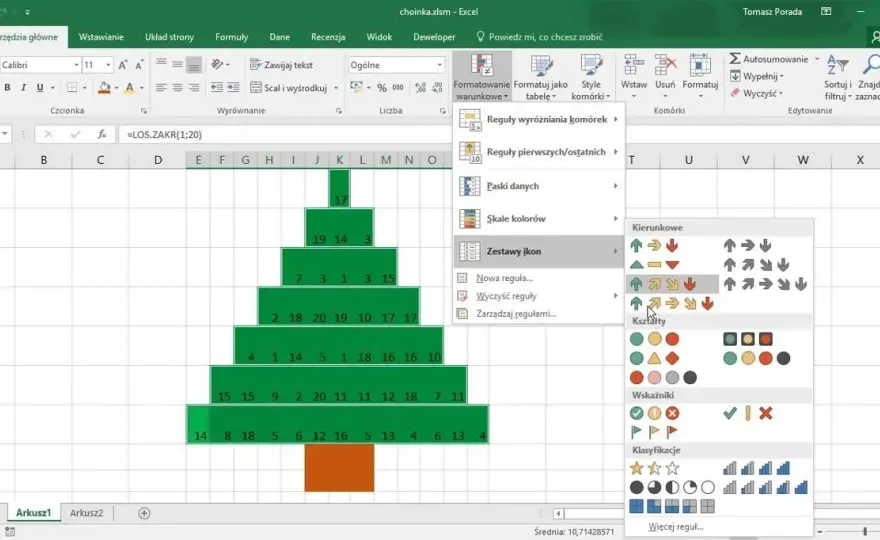880x540 pixels.
Task: Select the 5 colored arrows icon set
Action: (672, 304)
